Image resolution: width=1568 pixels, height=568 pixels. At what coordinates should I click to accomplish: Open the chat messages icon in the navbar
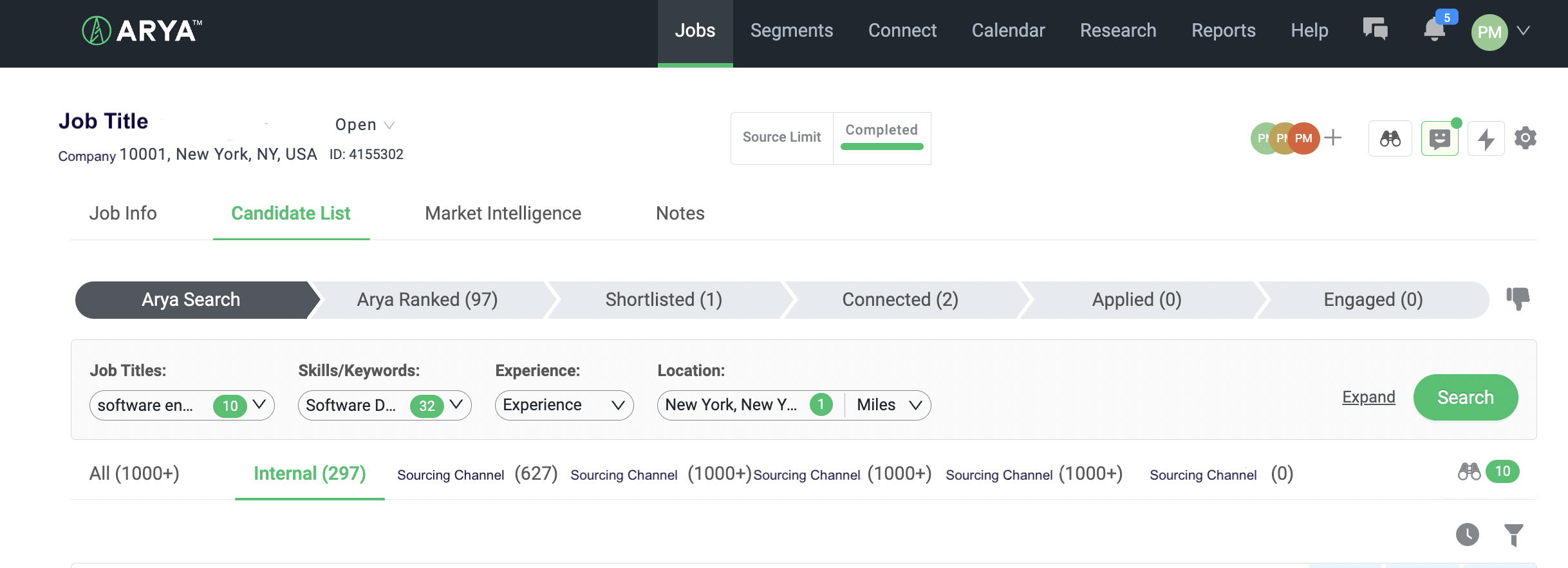[x=1375, y=30]
